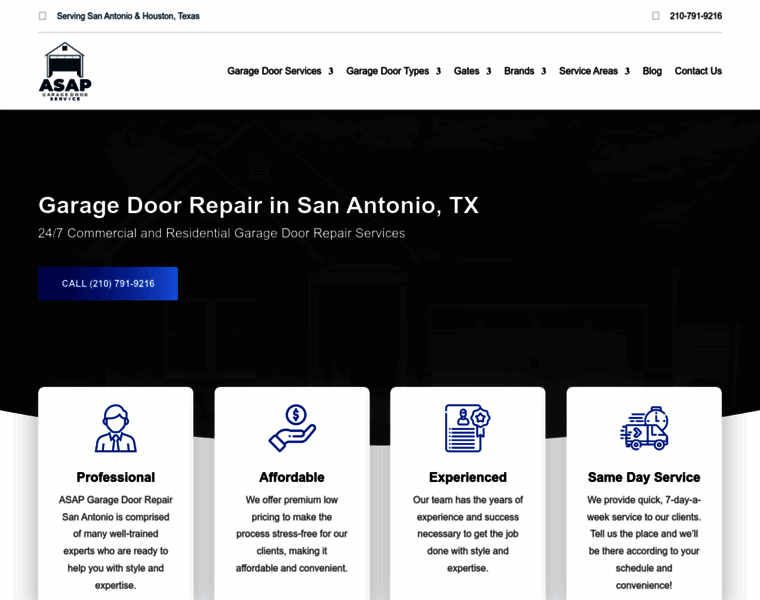The width and height of the screenshot is (760, 600).
Task: Click the Affordable card heading
Action: coord(292,477)
